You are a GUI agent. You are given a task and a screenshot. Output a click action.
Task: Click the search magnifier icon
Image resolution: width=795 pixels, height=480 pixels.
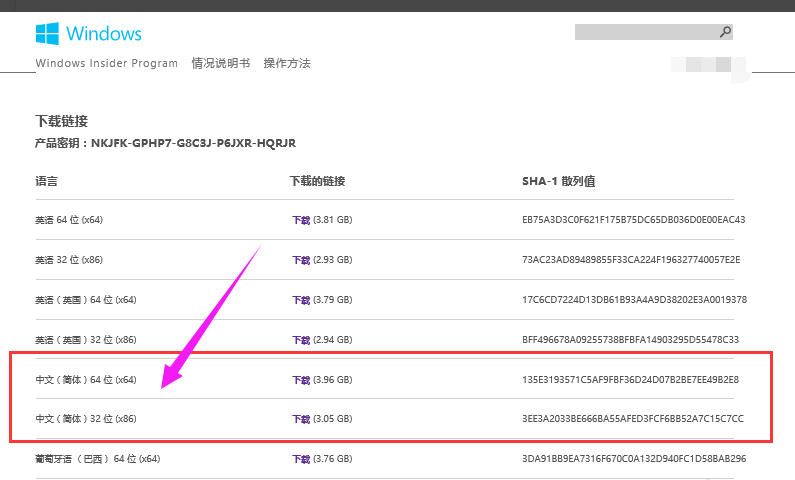coord(726,32)
